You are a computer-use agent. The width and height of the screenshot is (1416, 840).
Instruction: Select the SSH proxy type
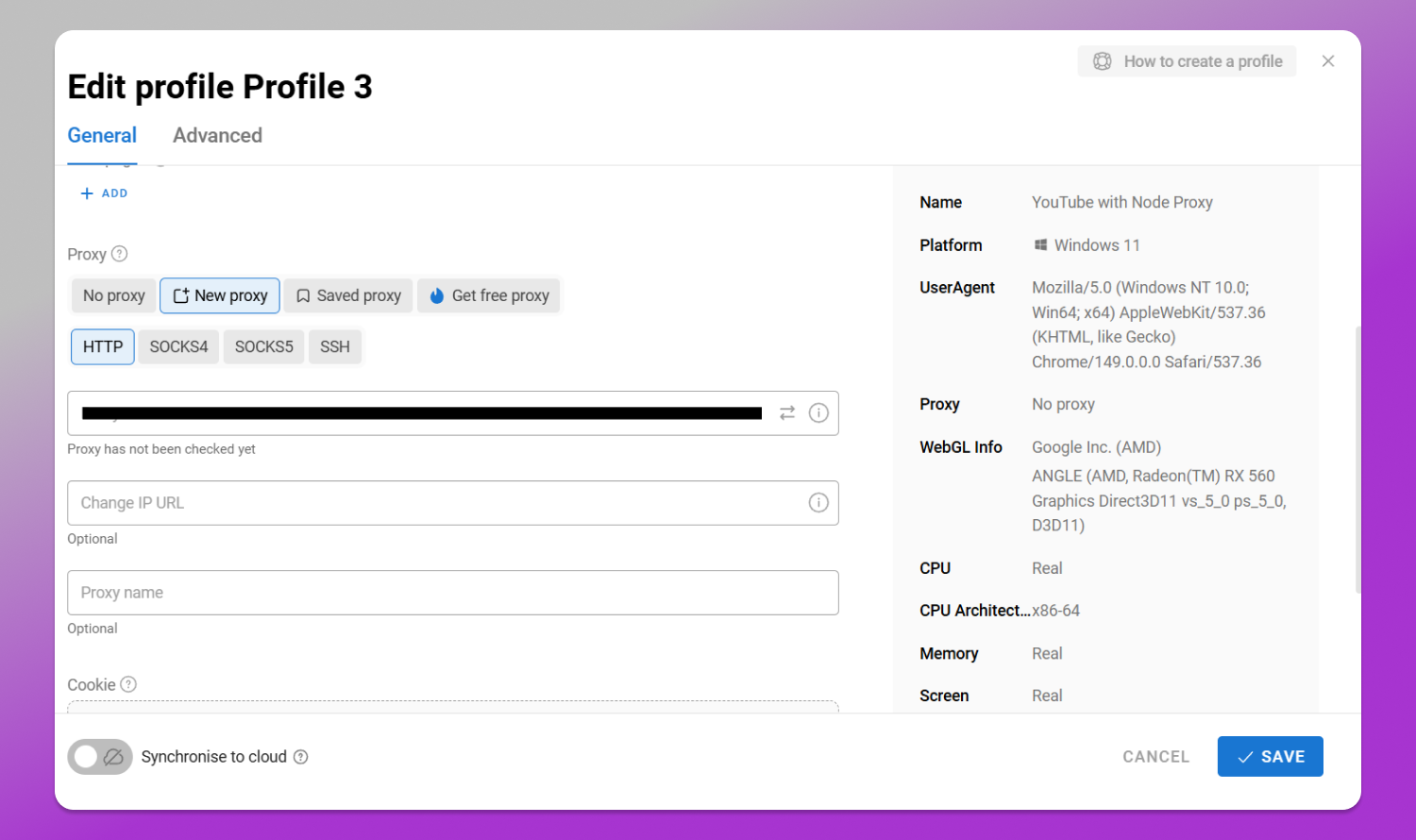(x=335, y=347)
